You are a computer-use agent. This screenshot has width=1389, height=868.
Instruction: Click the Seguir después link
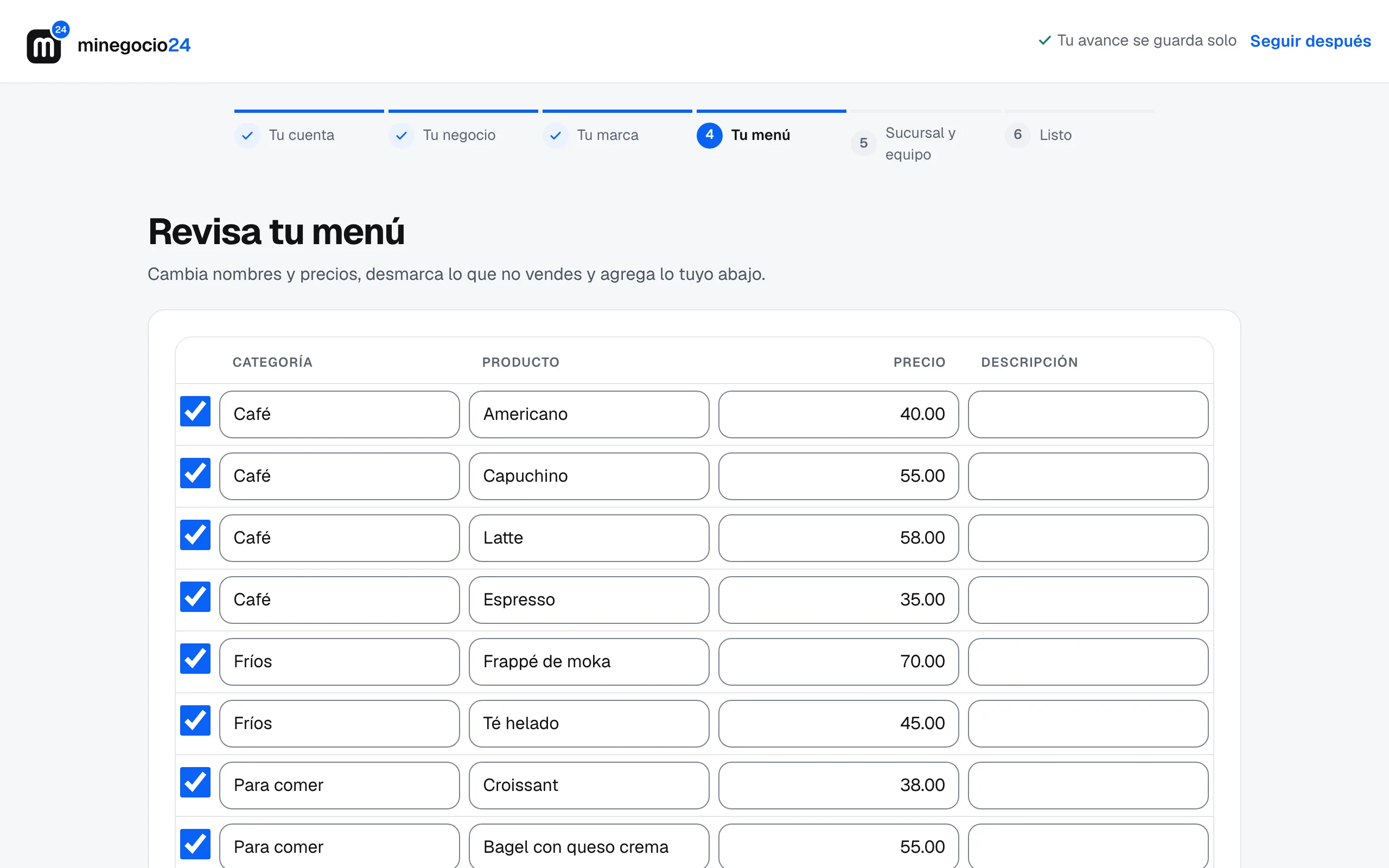coord(1310,41)
